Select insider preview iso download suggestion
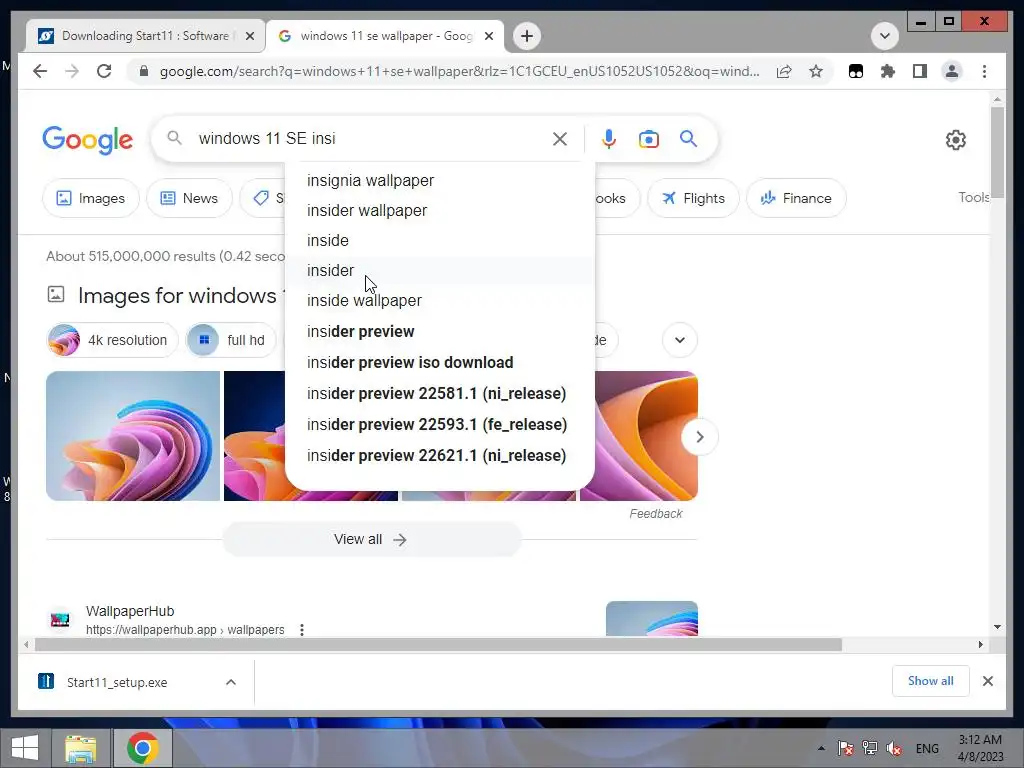 pyautogui.click(x=440, y=362)
